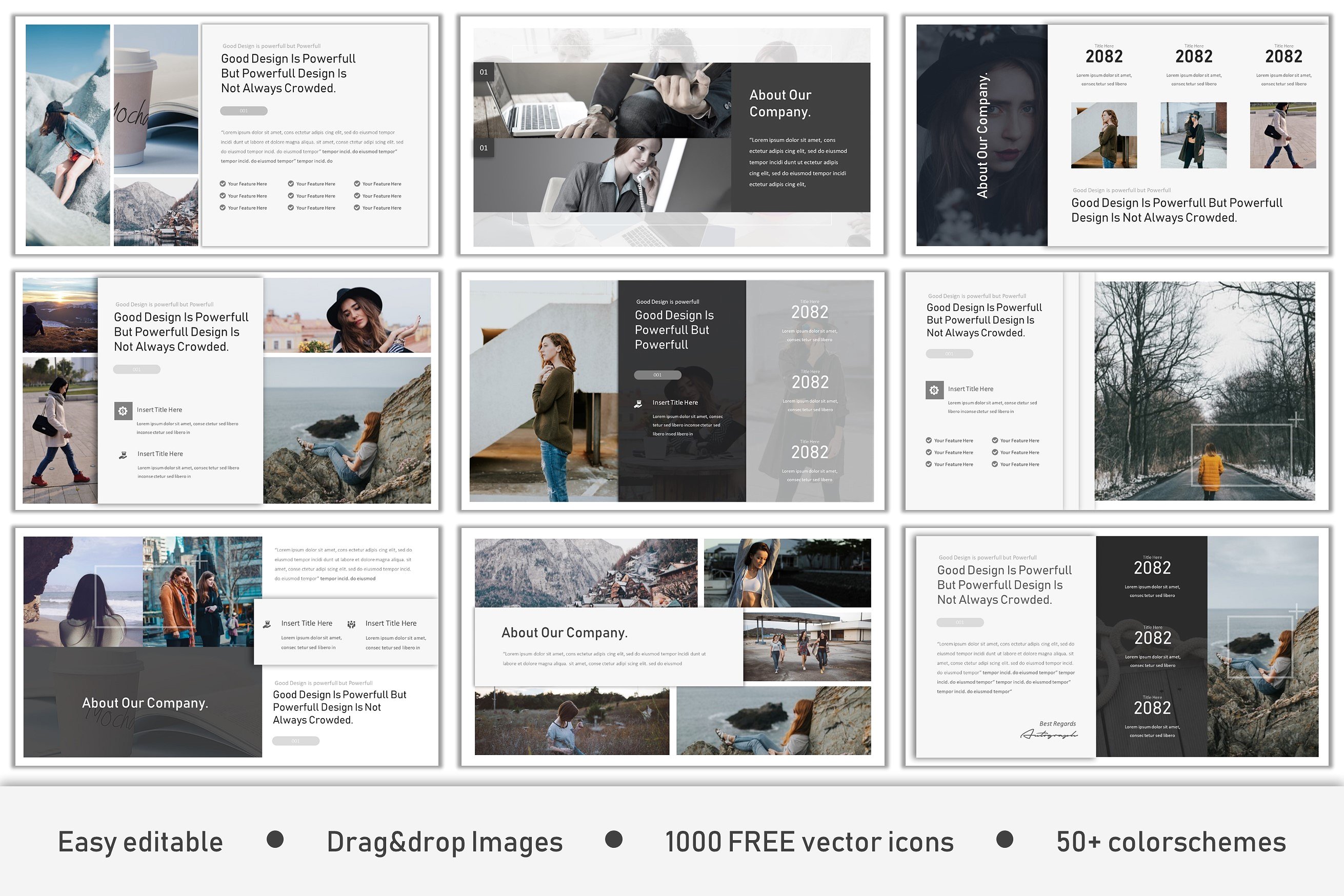Click the 1000 FREE vector icons footer text

click(x=809, y=842)
